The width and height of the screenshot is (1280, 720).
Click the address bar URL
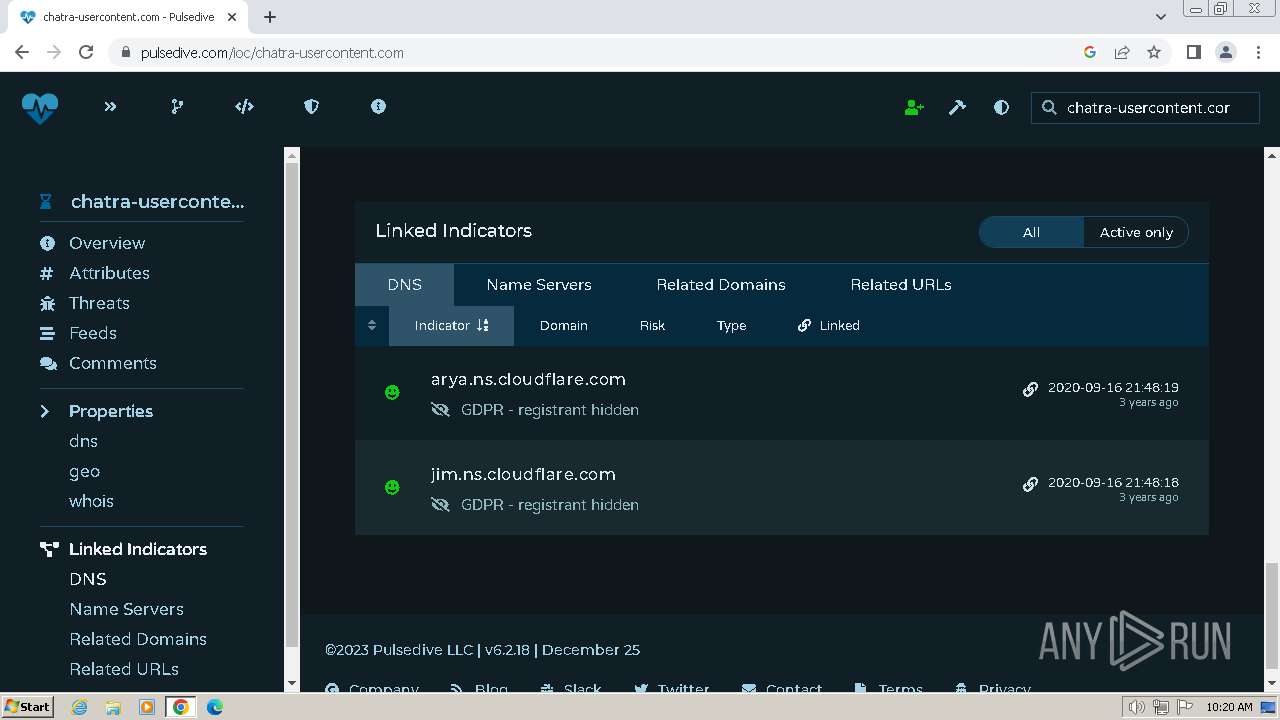pos(272,53)
